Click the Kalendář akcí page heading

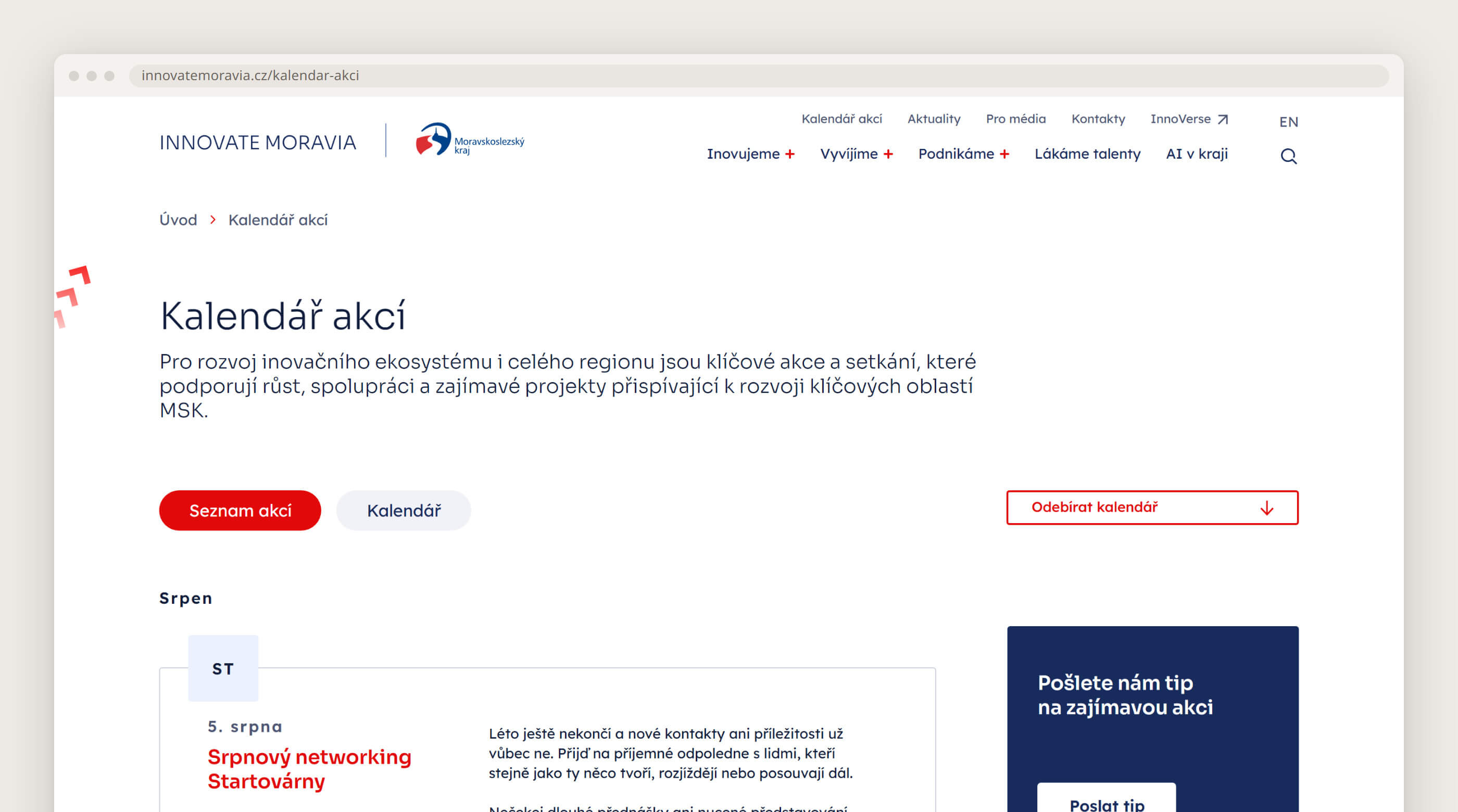[x=282, y=316]
